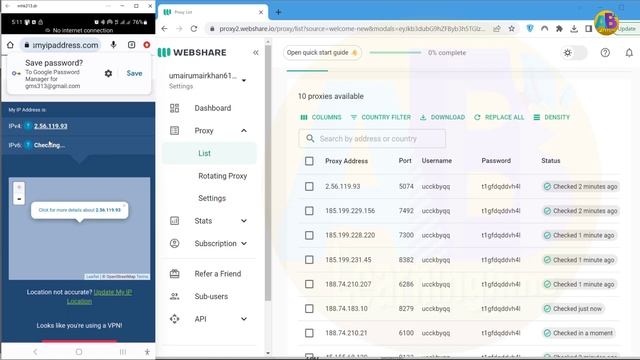The image size is (640, 360).
Task: Download the proxy list
Action: 442,118
